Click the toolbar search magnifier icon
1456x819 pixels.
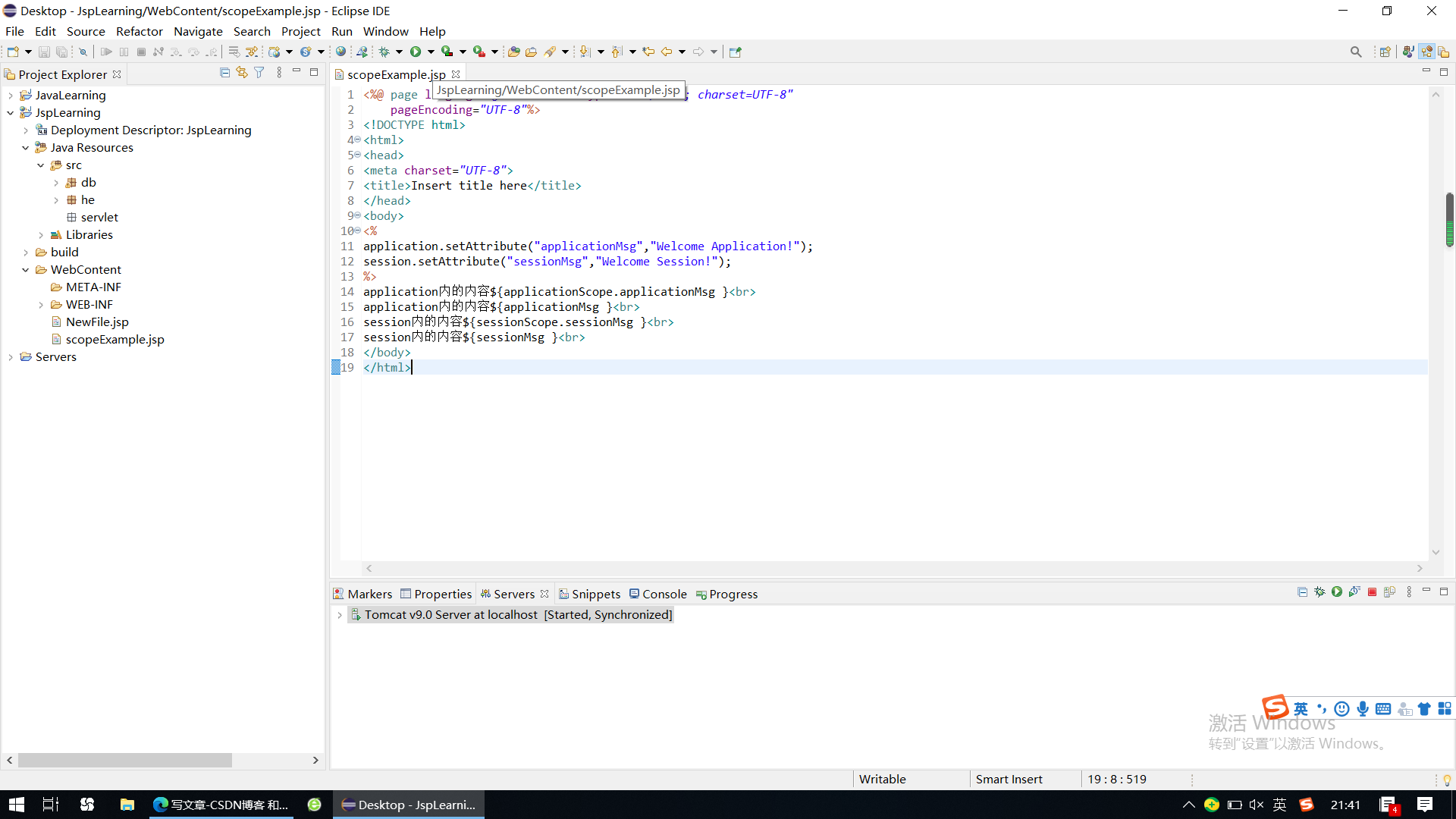point(1356,52)
